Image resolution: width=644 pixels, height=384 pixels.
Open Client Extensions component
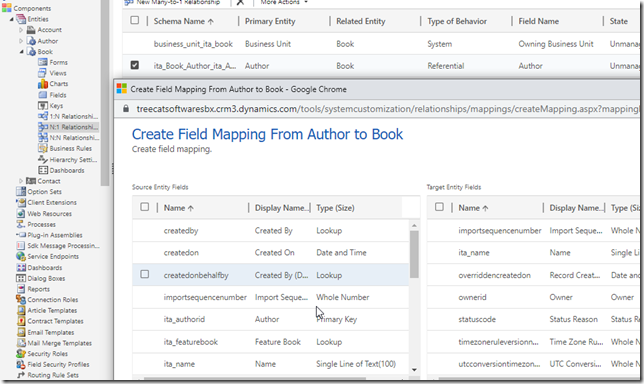tap(46, 202)
